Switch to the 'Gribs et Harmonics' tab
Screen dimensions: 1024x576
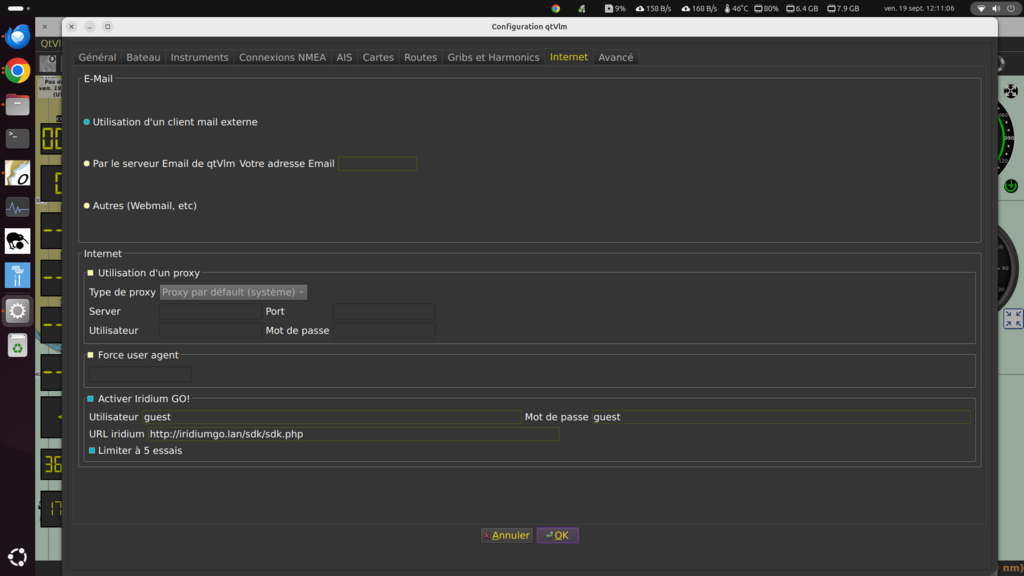(x=493, y=57)
